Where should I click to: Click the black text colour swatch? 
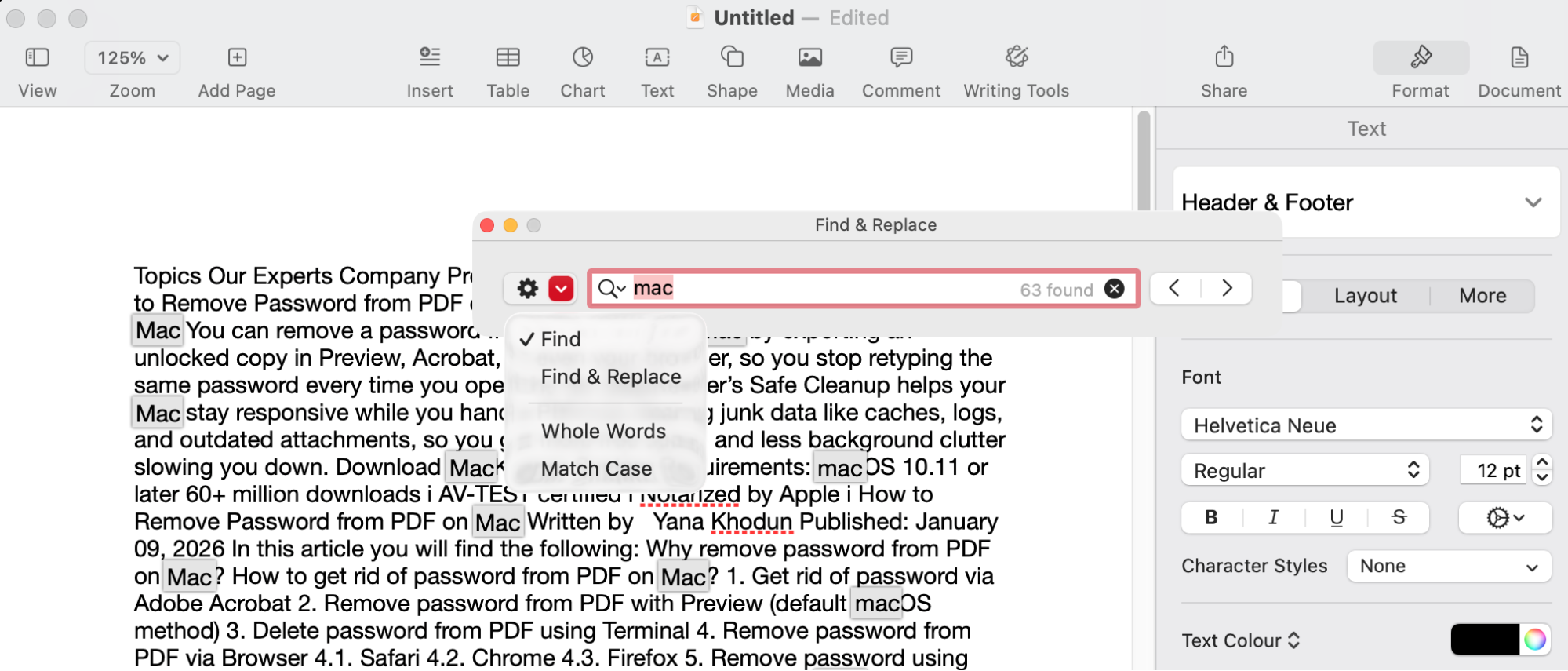click(1484, 640)
